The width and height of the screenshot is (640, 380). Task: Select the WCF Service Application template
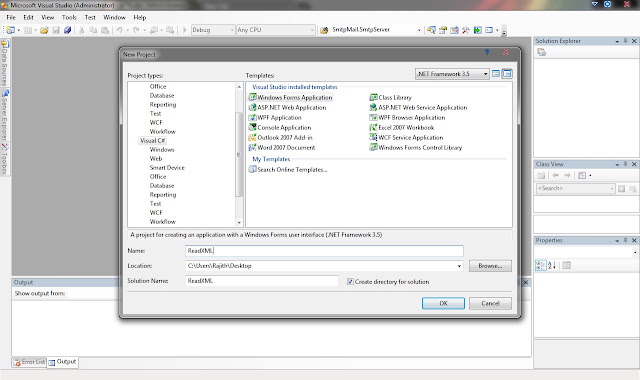407,138
